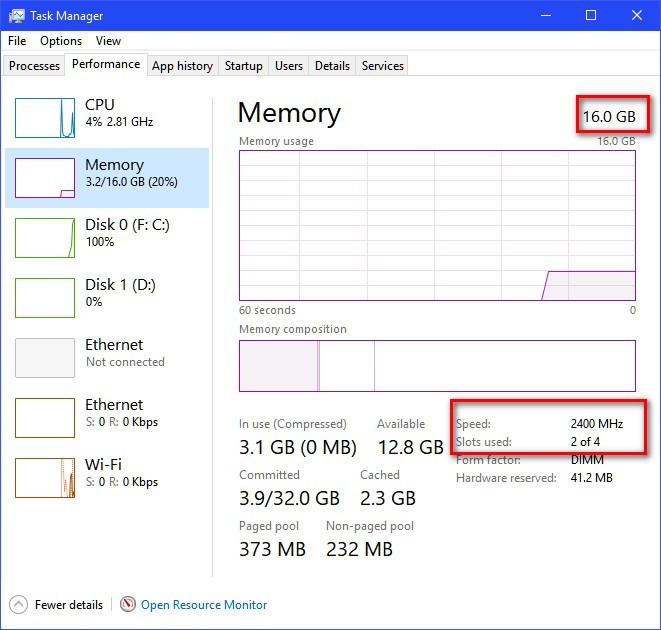Click the Slots used 2 of 4 value
The width and height of the screenshot is (661, 630).
click(585, 442)
